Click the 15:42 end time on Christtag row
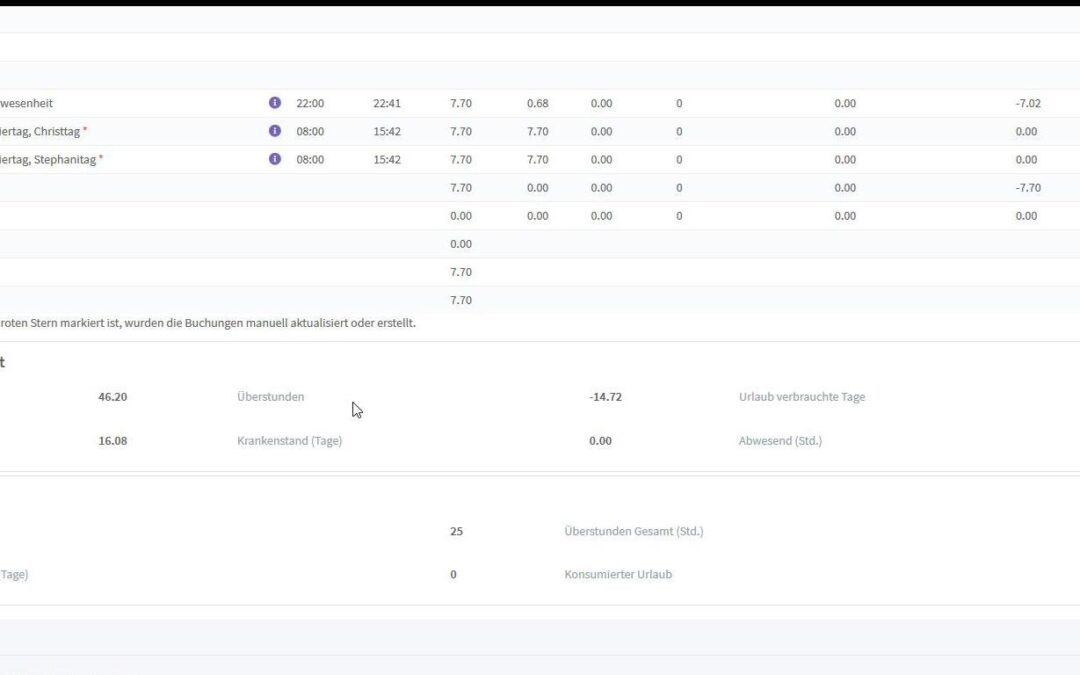Viewport: 1080px width, 675px height. click(x=387, y=131)
